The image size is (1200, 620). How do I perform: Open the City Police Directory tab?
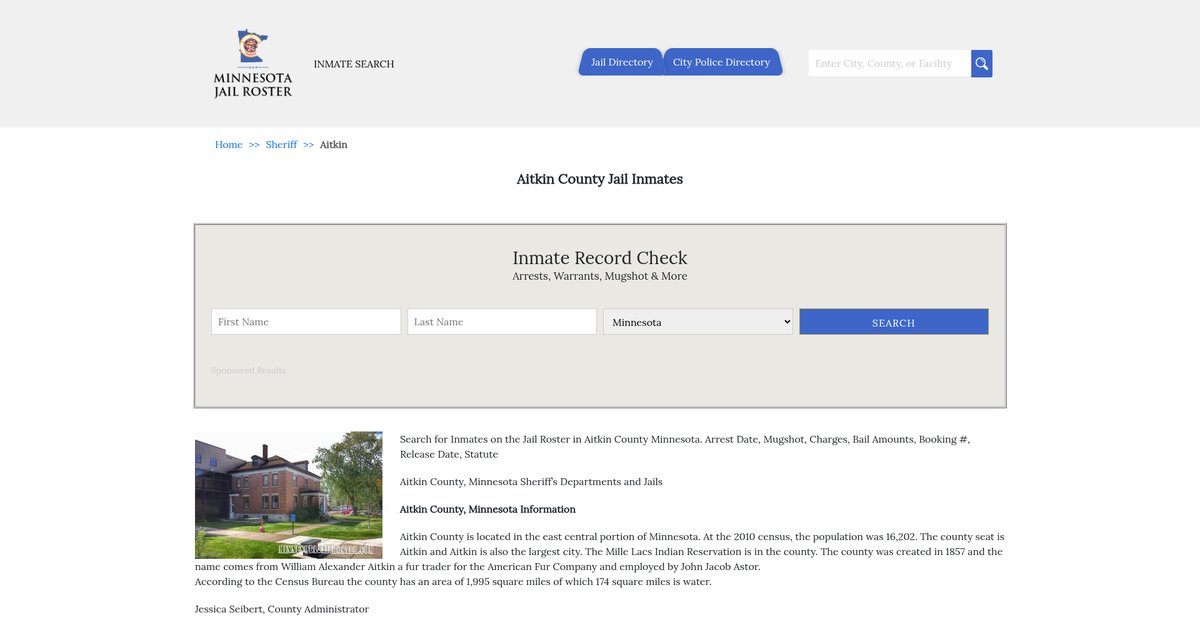point(721,62)
